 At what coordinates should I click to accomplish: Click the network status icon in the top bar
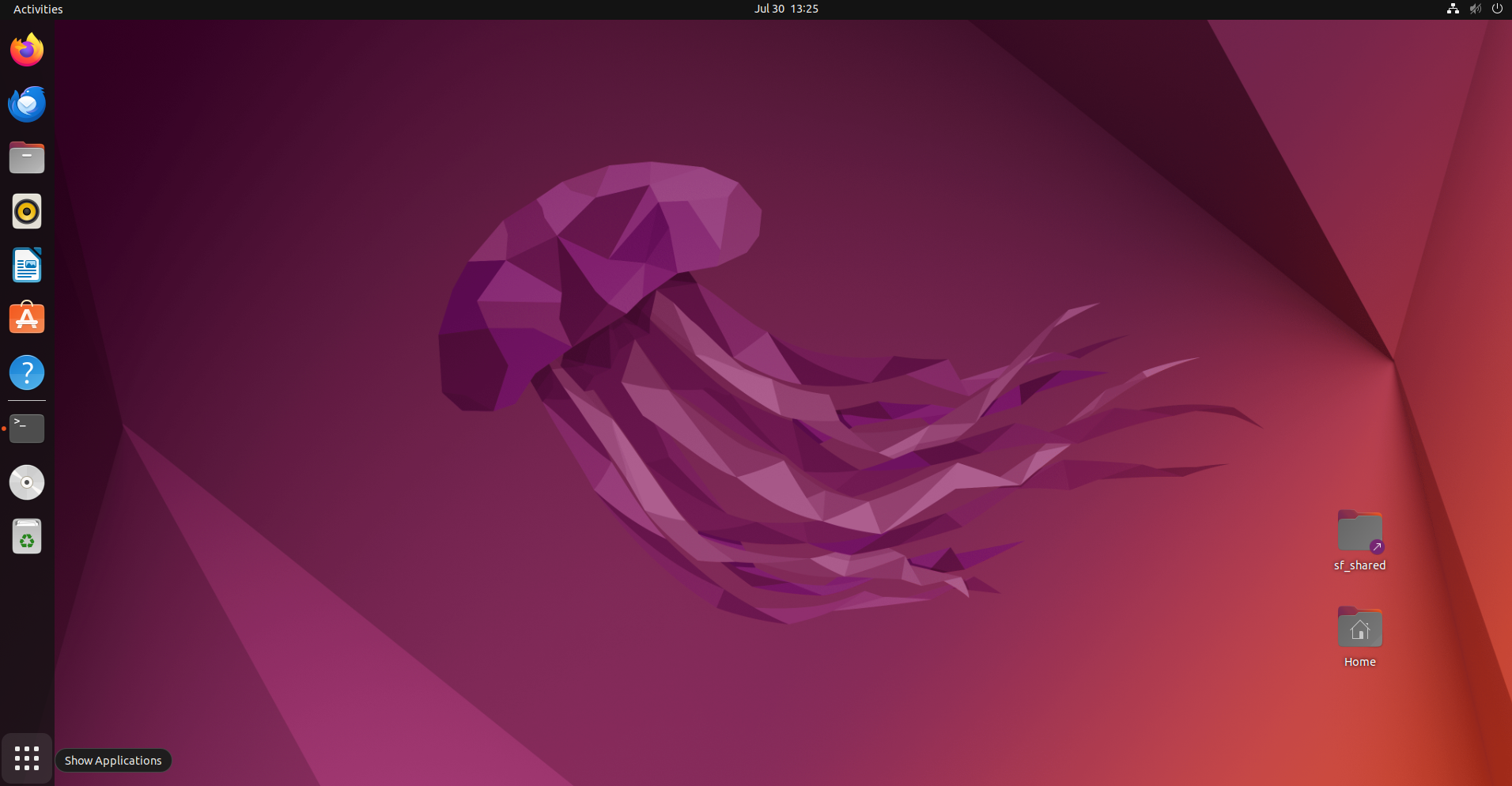(x=1453, y=9)
